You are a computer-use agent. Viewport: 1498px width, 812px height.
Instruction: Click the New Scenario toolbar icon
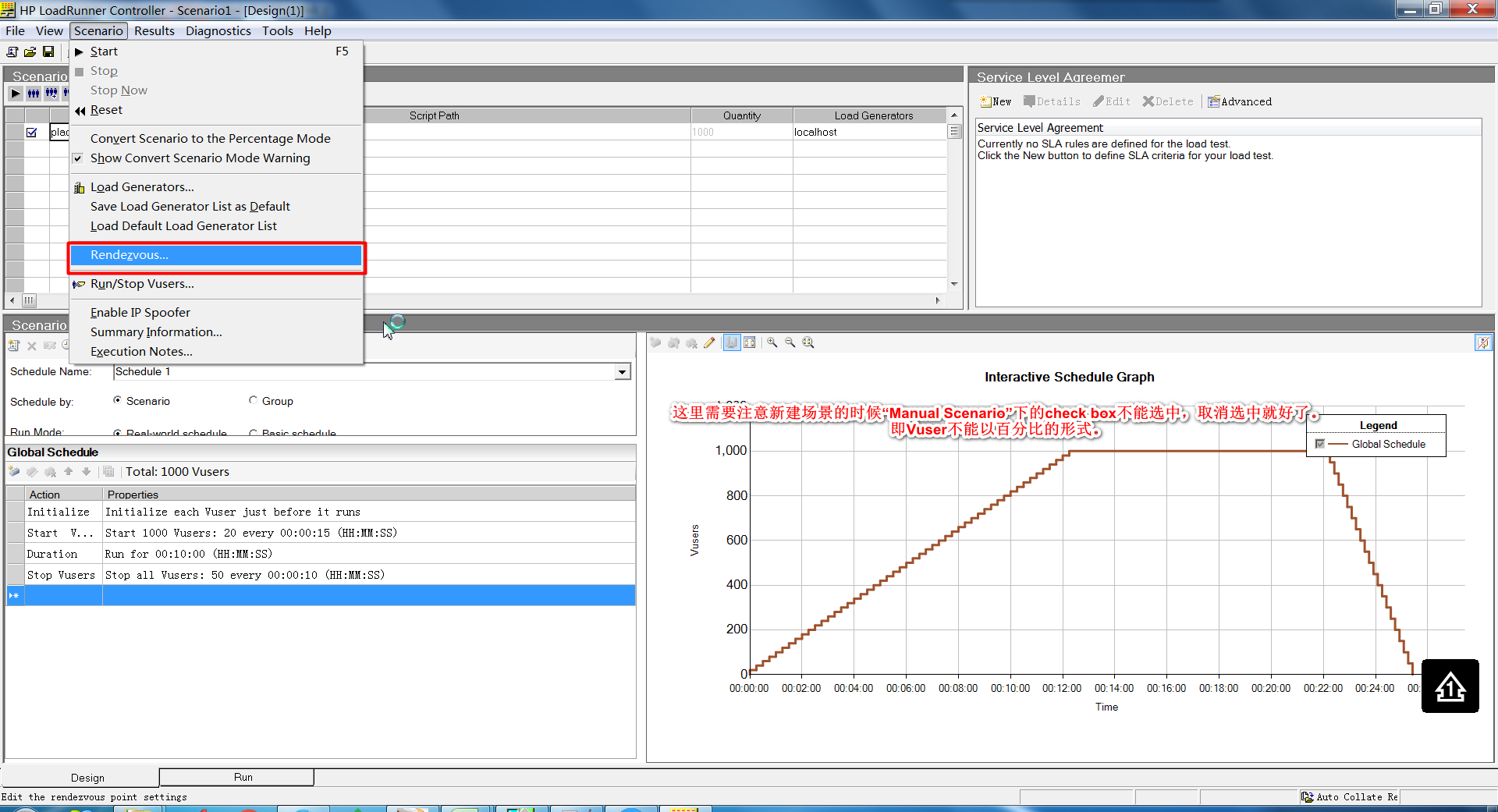12,52
